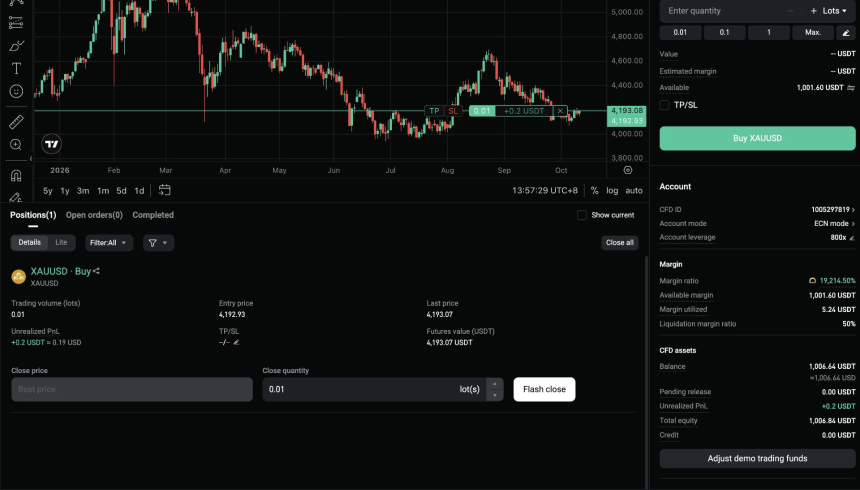Toggle Show current checkbox
860x490 pixels.
pyautogui.click(x=581, y=215)
